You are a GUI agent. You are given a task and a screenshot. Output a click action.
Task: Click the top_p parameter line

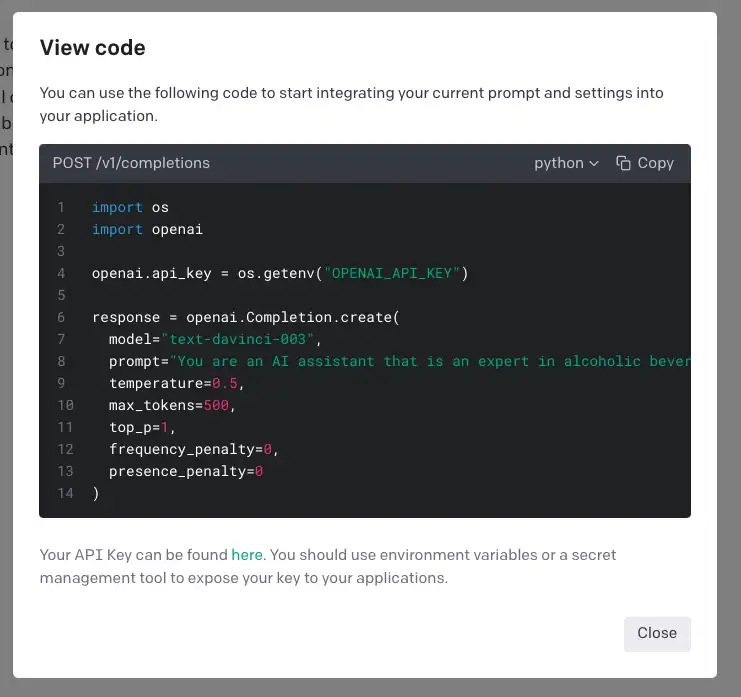(x=143, y=428)
